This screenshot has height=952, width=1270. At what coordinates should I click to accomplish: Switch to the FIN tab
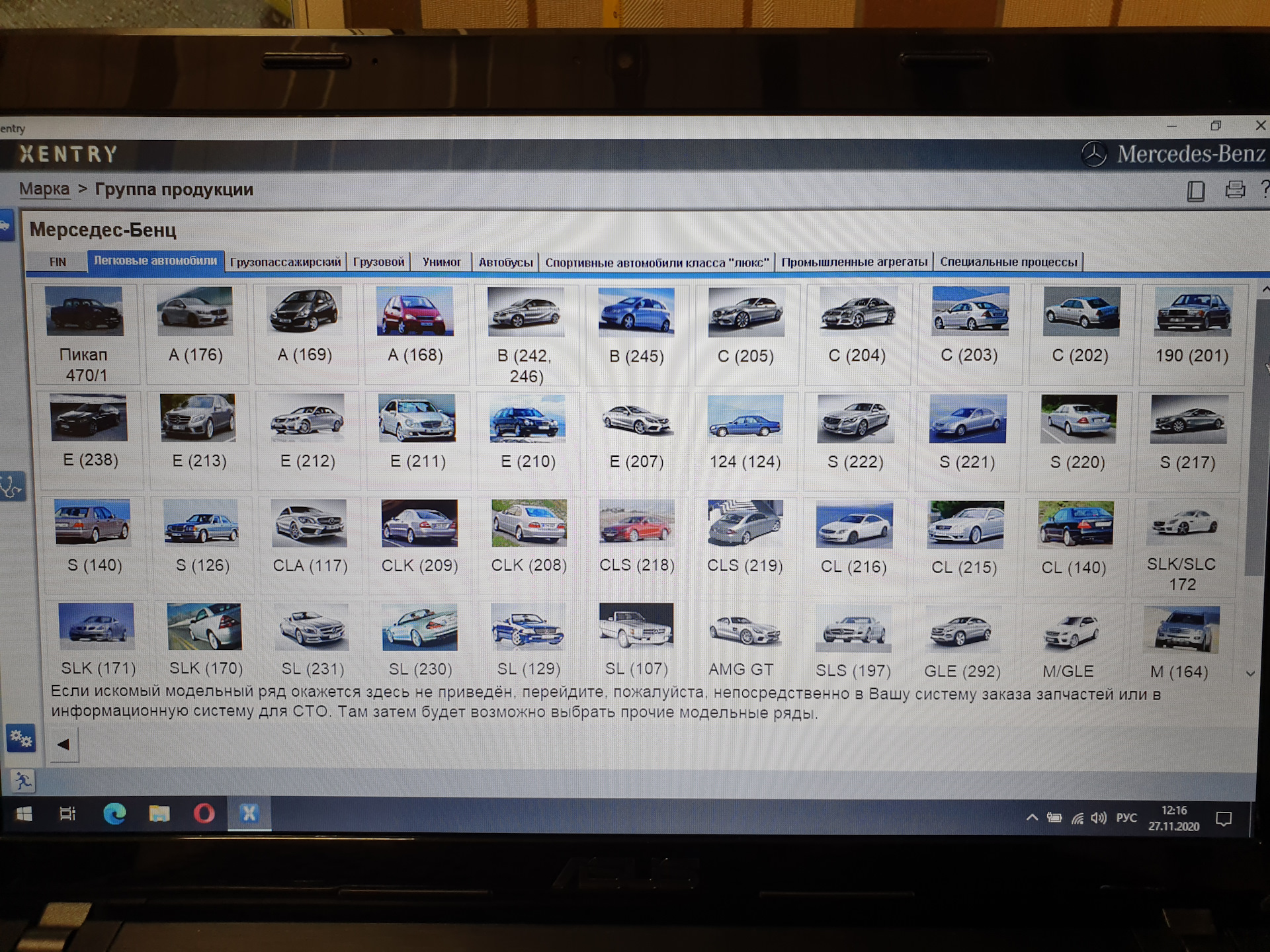(58, 262)
